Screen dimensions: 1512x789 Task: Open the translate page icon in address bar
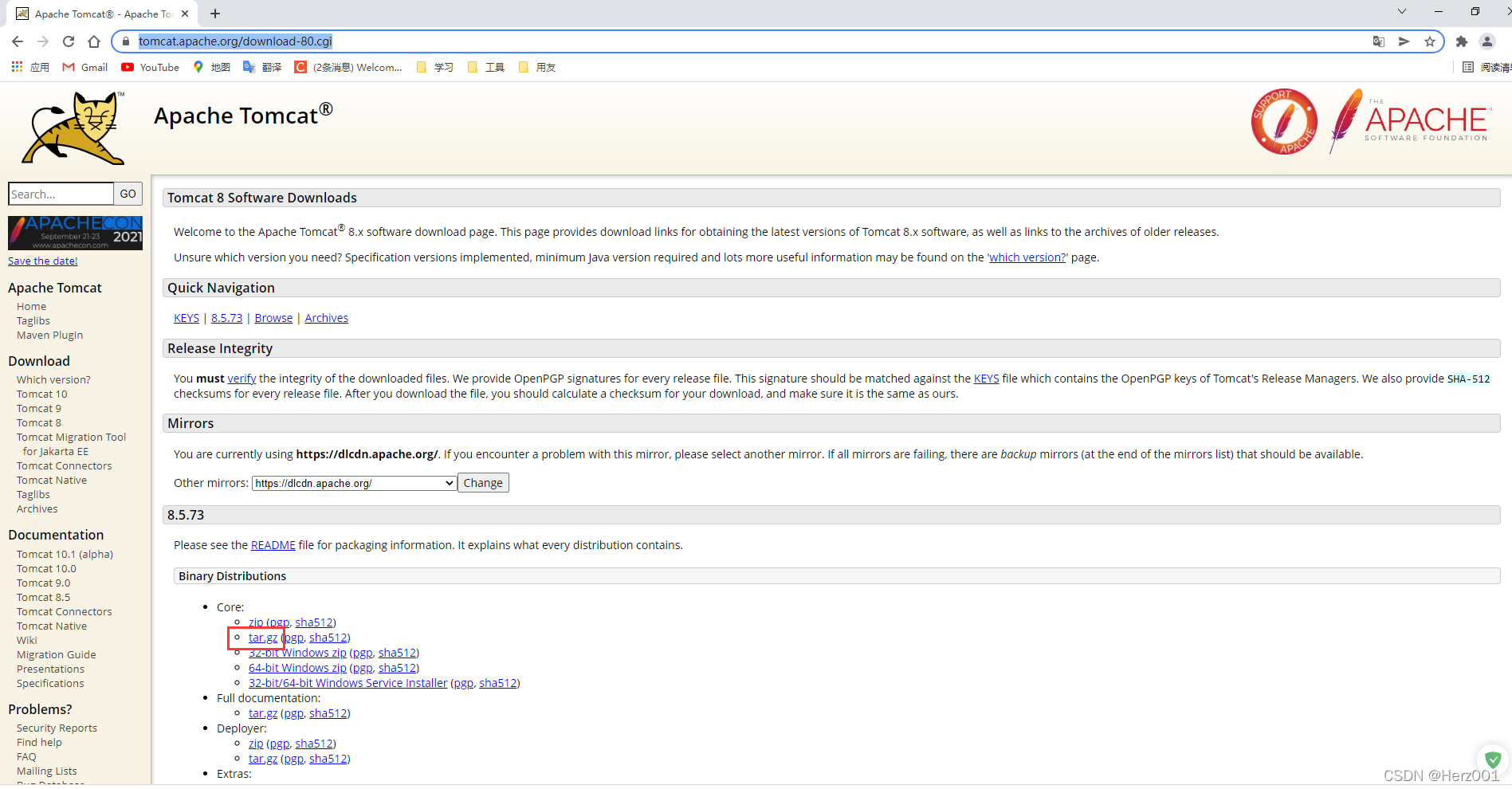(x=1378, y=41)
